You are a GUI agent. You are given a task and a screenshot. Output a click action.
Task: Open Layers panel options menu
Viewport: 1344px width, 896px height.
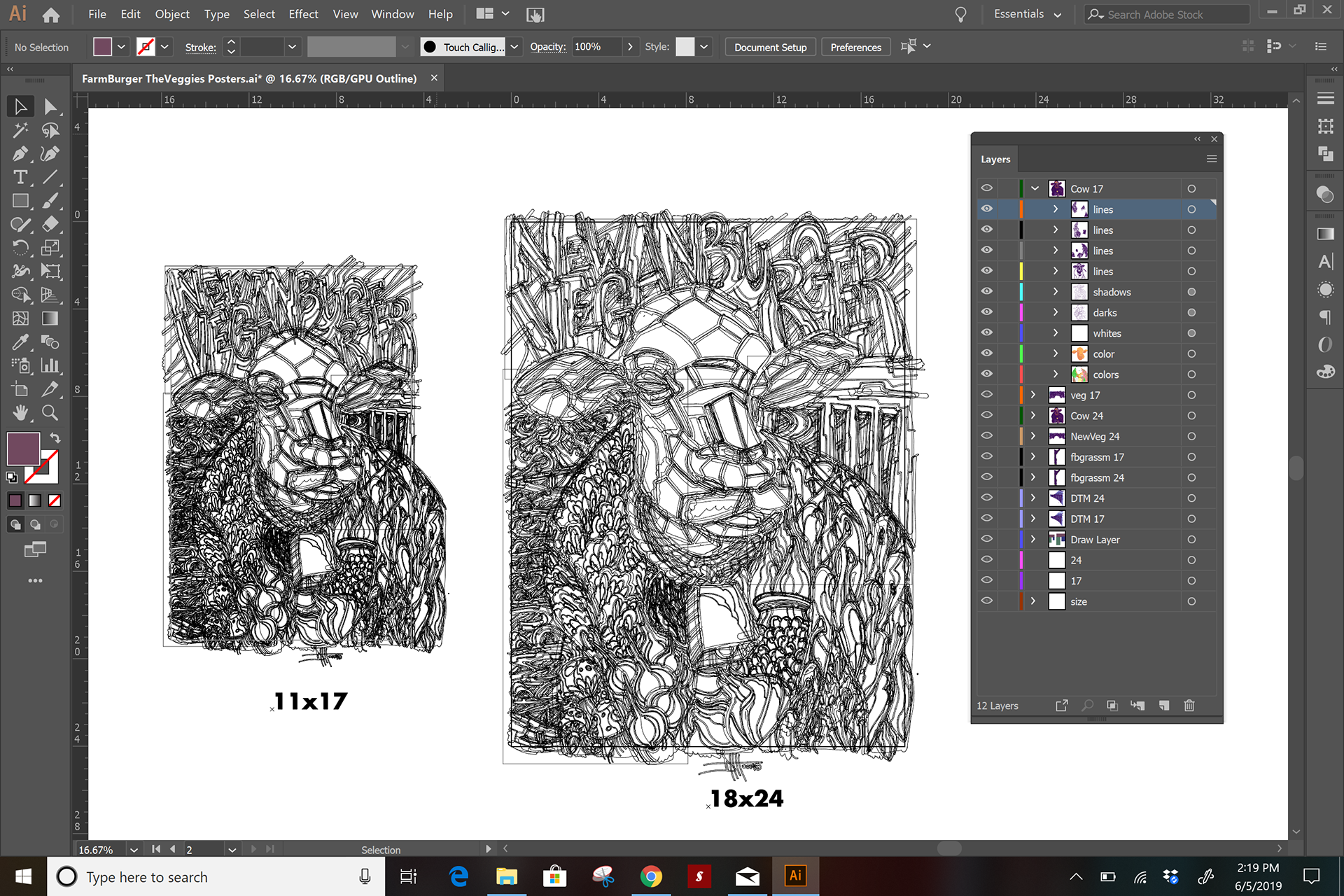1212,159
